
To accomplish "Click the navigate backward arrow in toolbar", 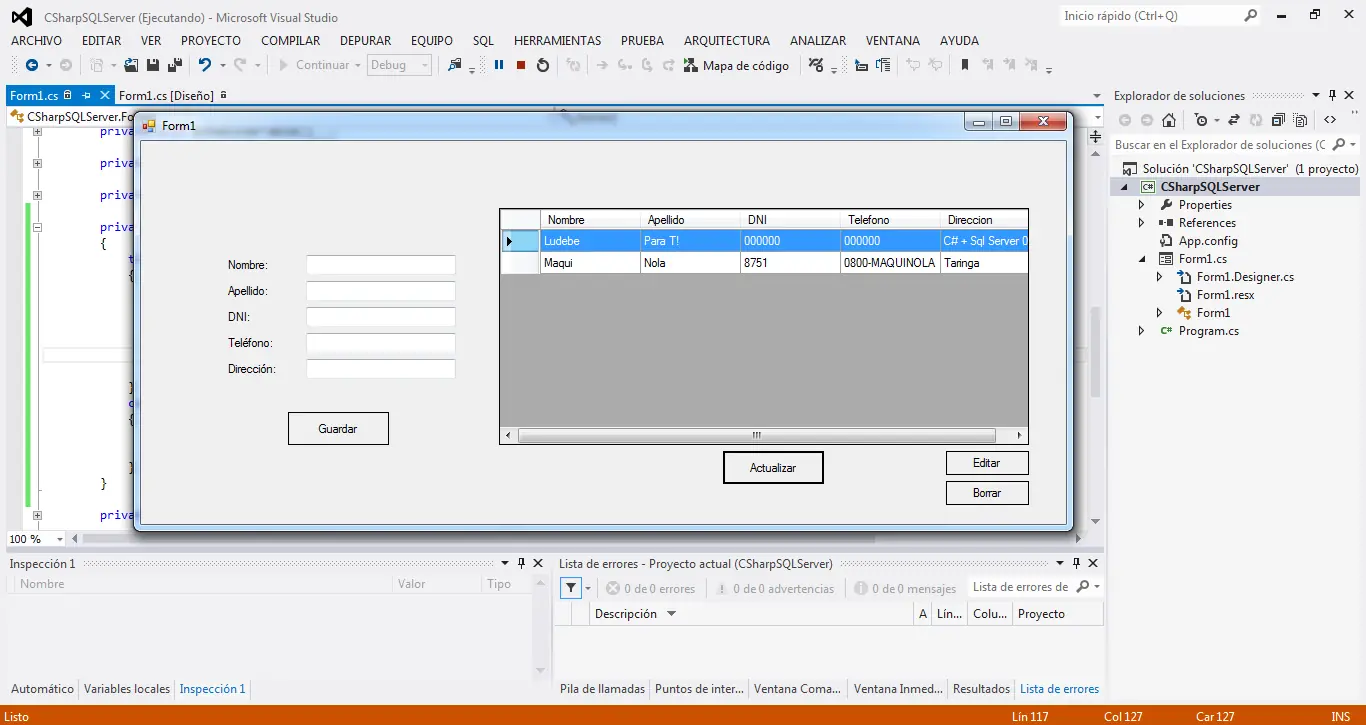I will coord(32,65).
